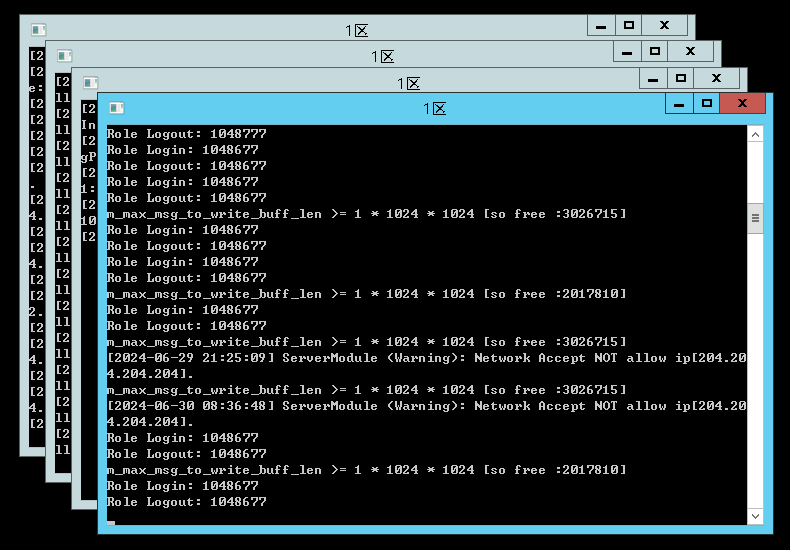
Task: Open the system icon of the second-from-back console window
Action: [64, 57]
